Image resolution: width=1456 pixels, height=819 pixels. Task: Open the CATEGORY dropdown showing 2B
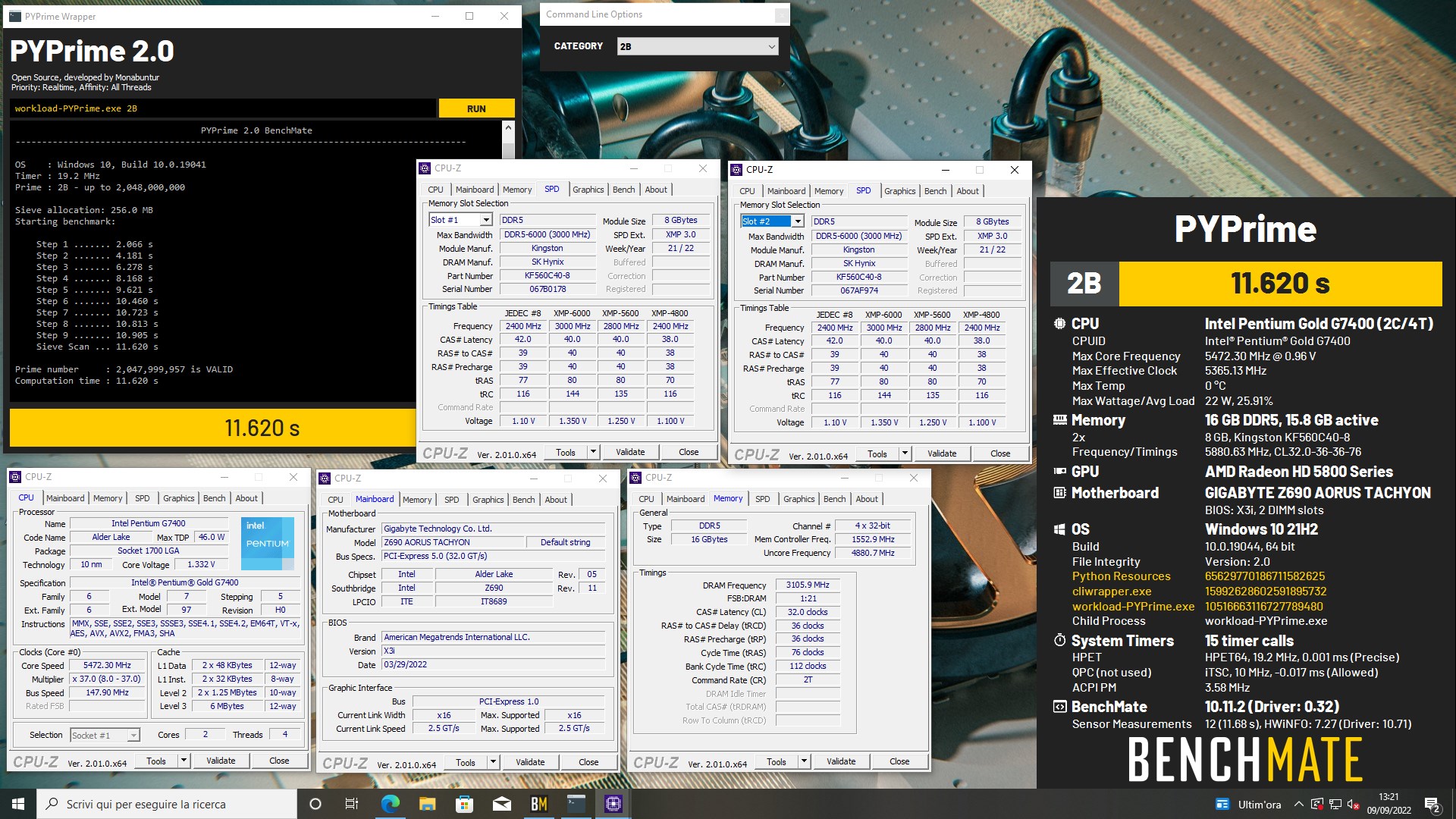coord(698,46)
